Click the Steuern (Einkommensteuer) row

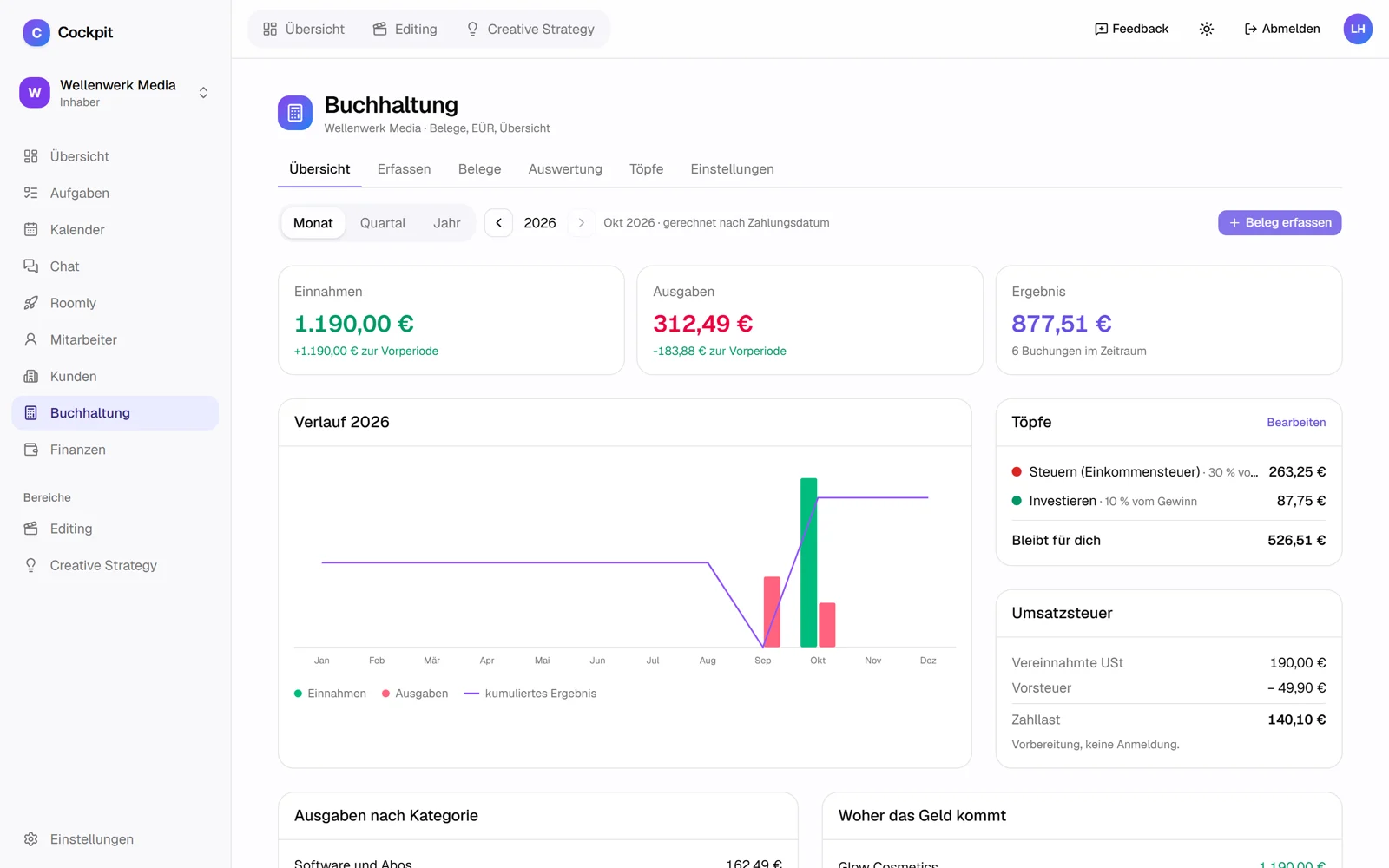(1168, 472)
